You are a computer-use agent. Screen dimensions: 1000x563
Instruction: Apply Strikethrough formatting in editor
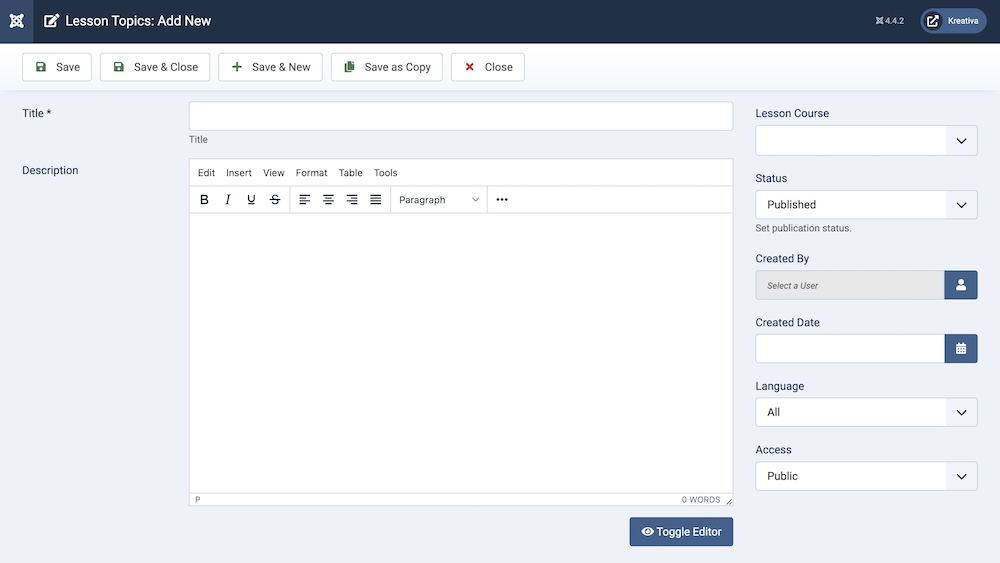tap(275, 200)
